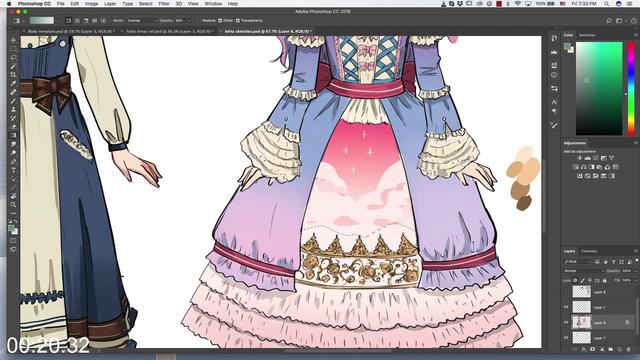Select the Zoom tool

click(13, 204)
